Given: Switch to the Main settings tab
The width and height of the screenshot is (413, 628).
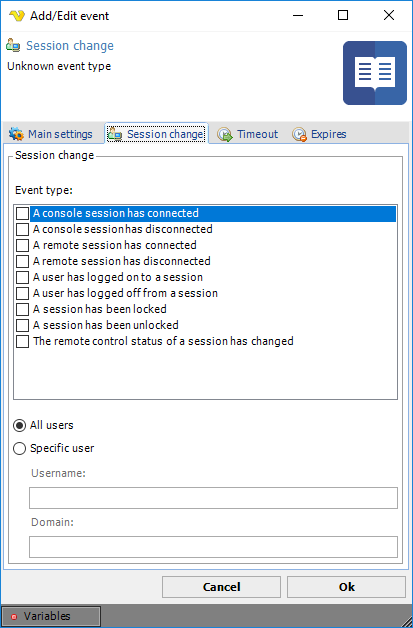Looking at the screenshot, I should point(50,134).
